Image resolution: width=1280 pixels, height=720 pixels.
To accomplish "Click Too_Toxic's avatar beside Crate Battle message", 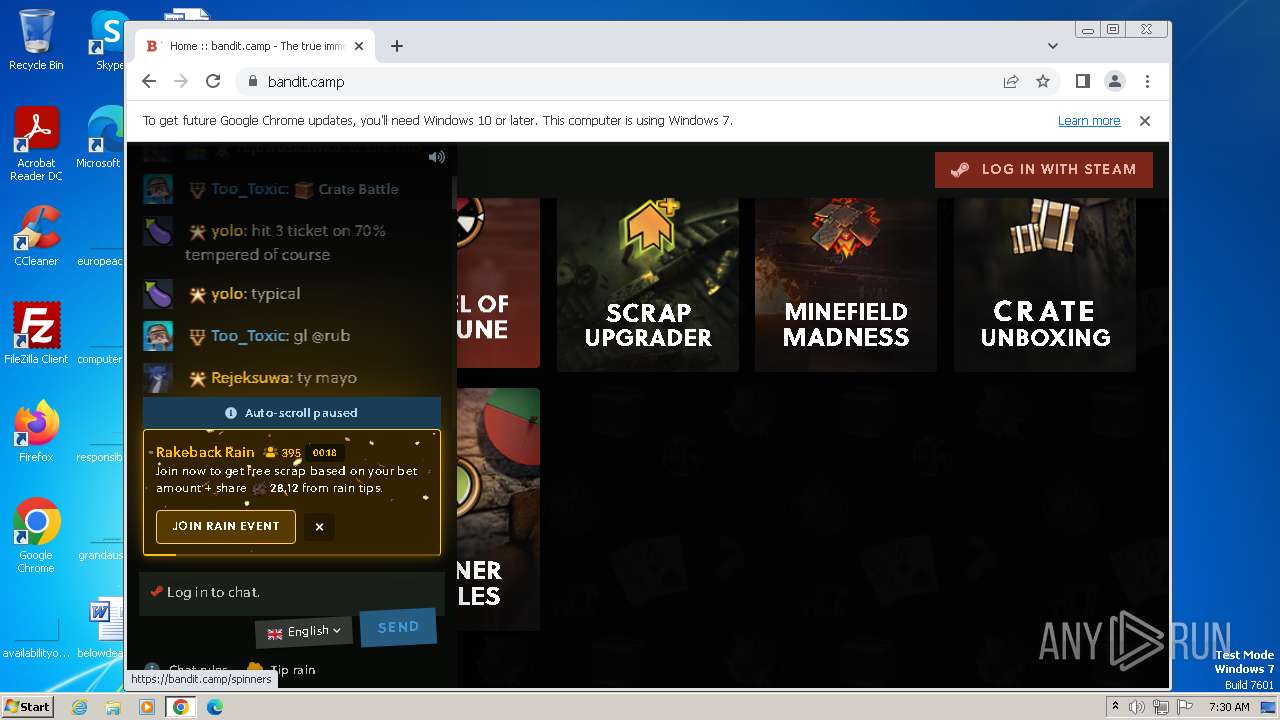I will (x=158, y=189).
